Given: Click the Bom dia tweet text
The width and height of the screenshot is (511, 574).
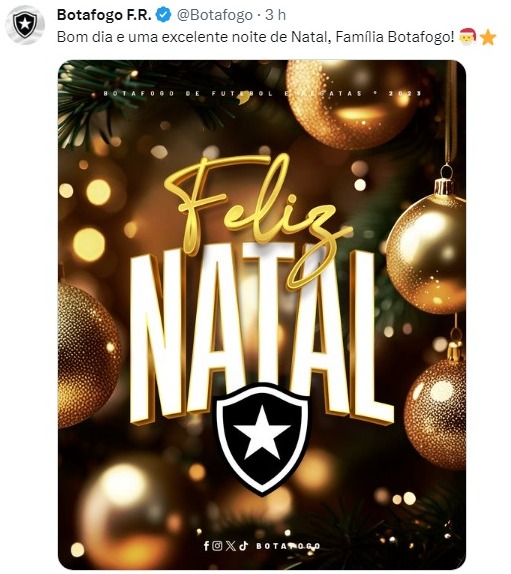Looking at the screenshot, I should (x=256, y=37).
